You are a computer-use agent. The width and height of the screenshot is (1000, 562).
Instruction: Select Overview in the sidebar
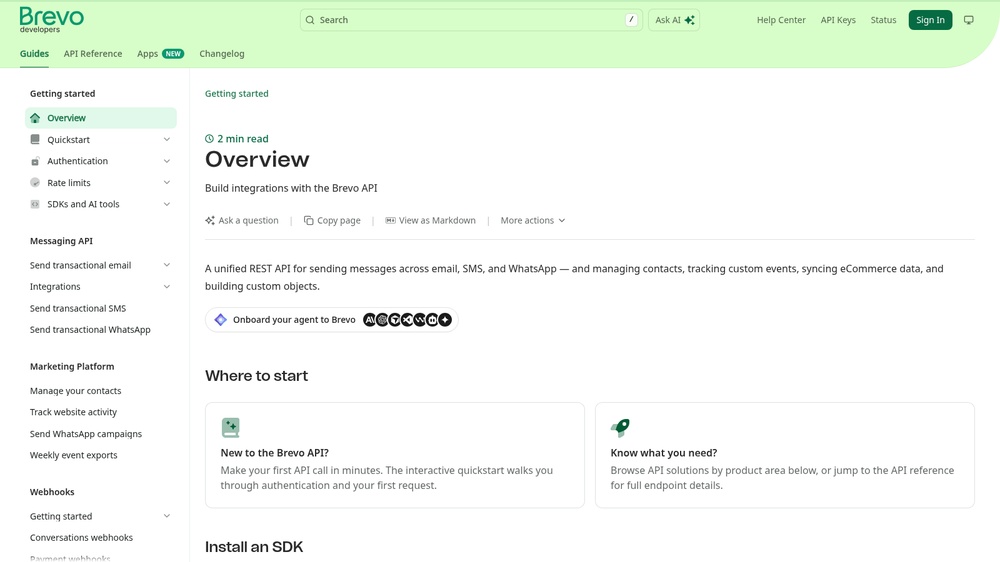[101, 118]
